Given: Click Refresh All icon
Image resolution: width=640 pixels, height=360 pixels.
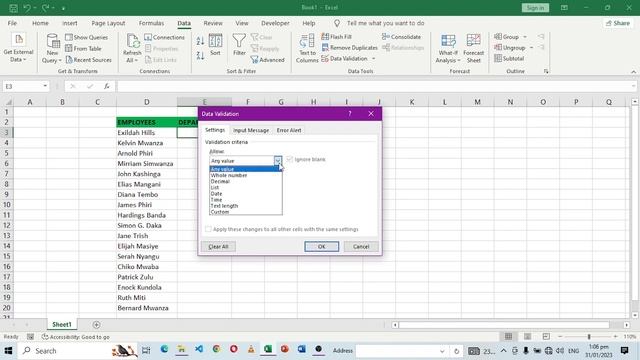Looking at the screenshot, I should [x=132, y=41].
